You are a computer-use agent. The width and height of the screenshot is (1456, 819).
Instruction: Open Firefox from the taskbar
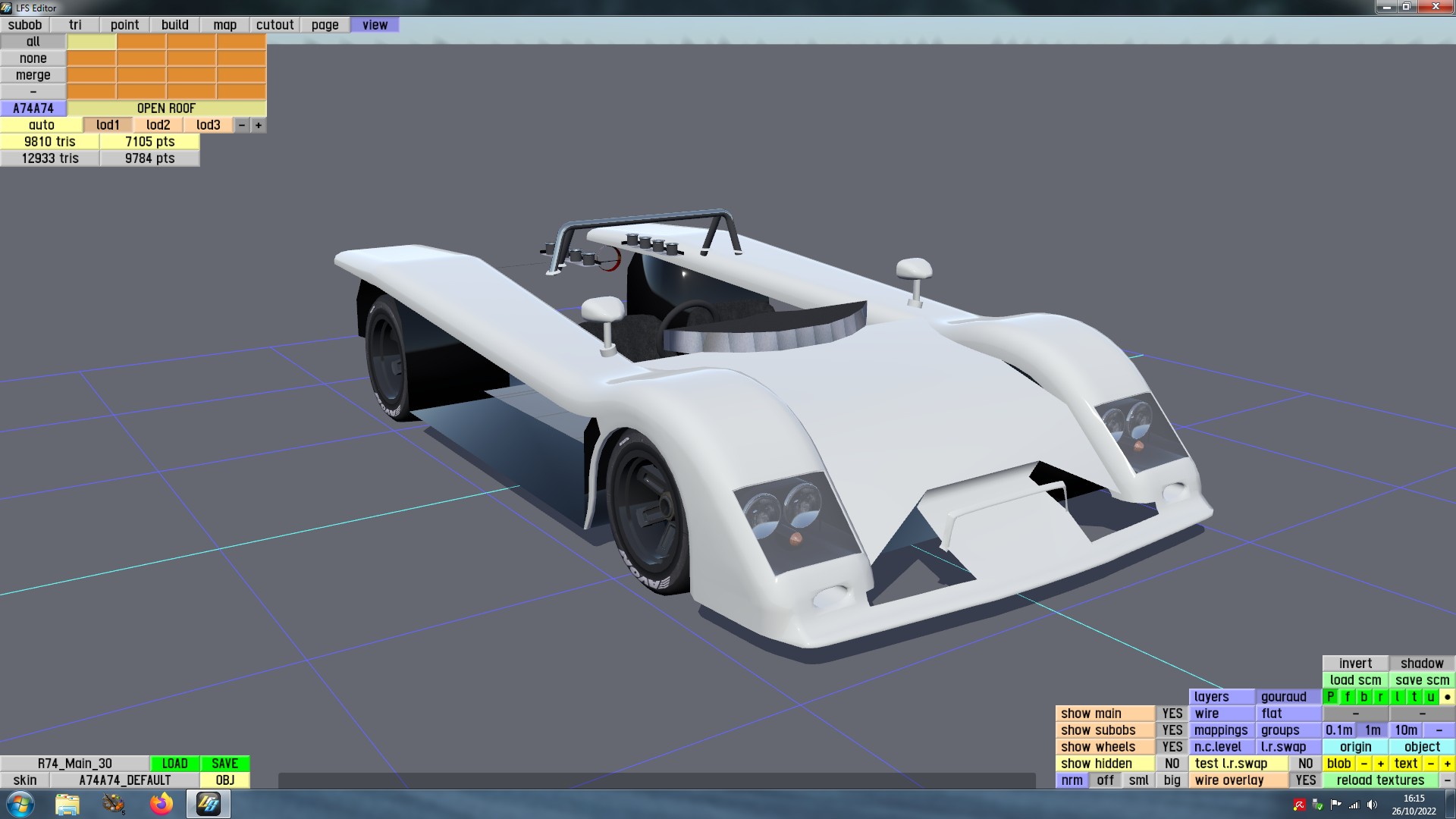[x=161, y=803]
